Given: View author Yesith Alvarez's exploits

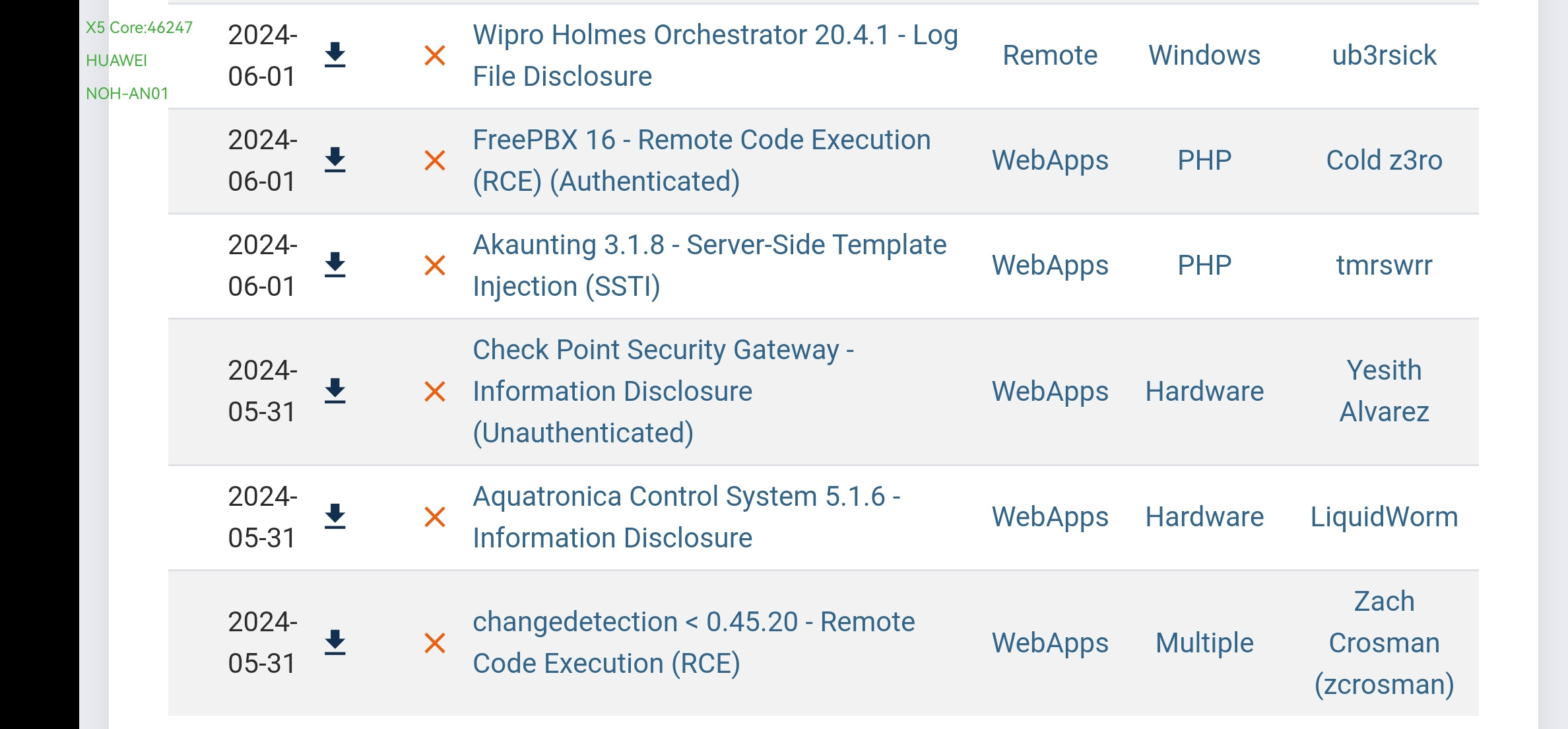Looking at the screenshot, I should click(x=1384, y=392).
